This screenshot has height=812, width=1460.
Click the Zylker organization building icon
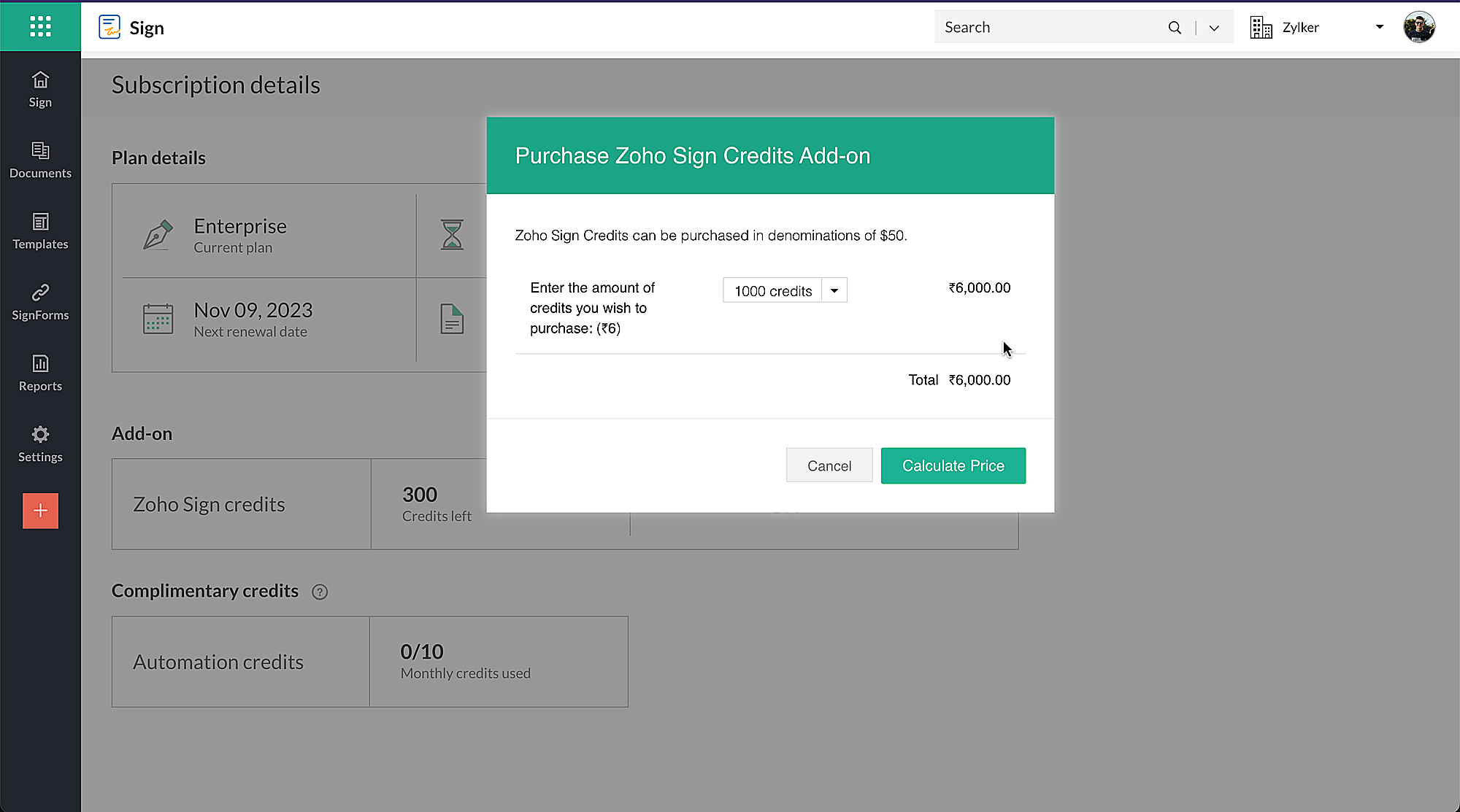click(1261, 28)
